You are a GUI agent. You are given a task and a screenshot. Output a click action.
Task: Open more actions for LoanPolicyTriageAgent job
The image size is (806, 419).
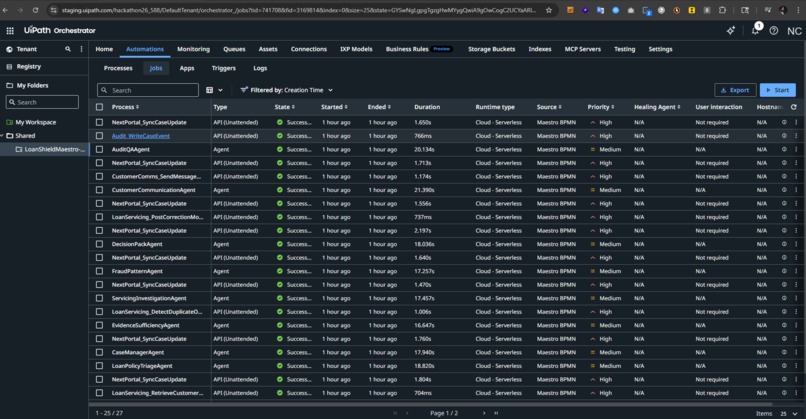coord(796,366)
